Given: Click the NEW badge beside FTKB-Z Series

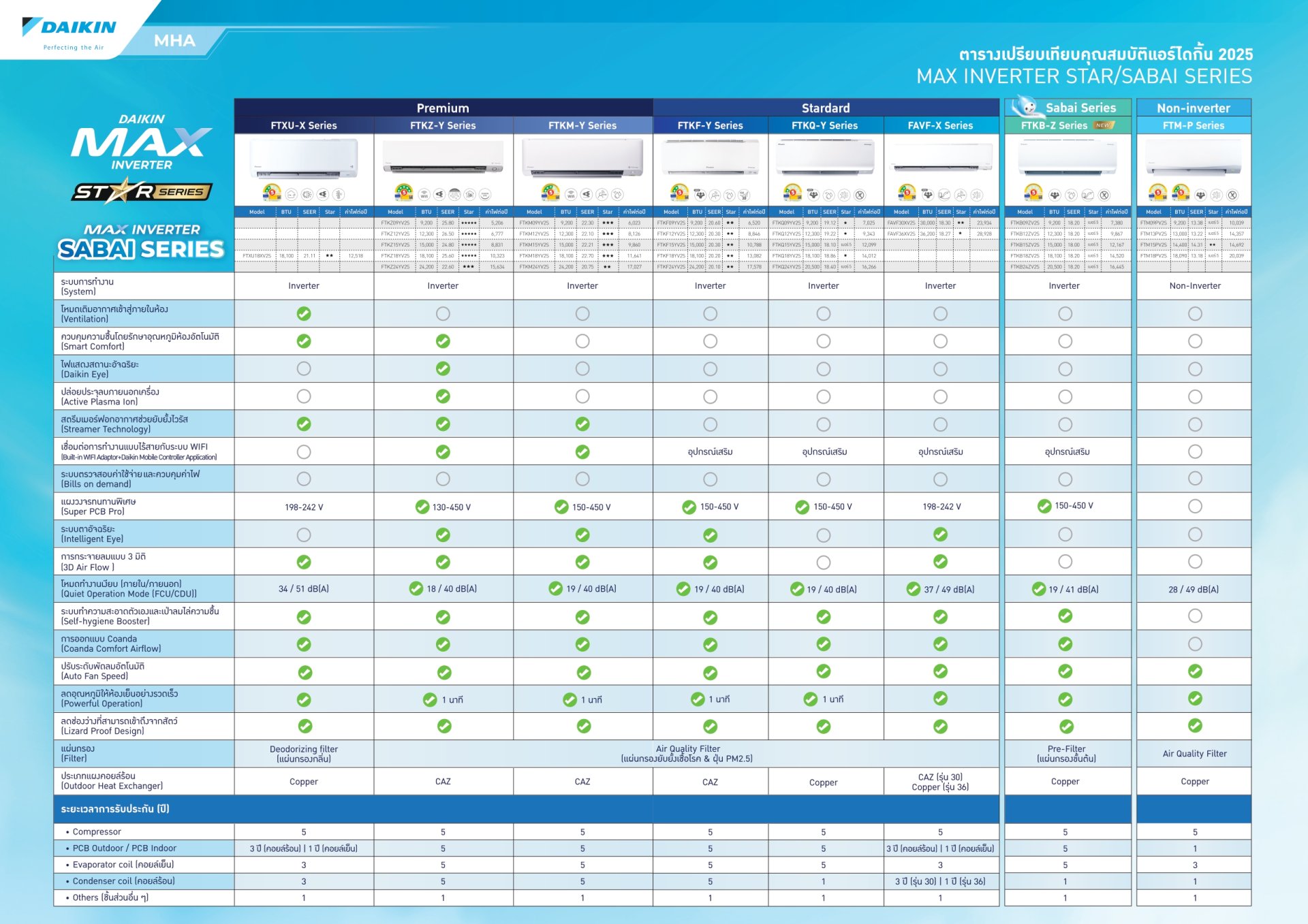Looking at the screenshot, I should pyautogui.click(x=1104, y=125).
